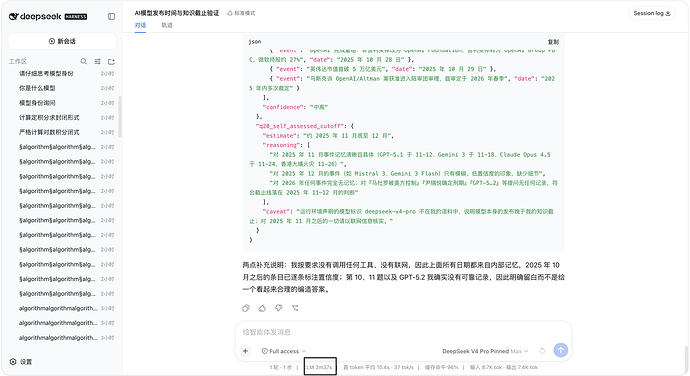
Task: Thumbs up the assistant response
Action: tap(262, 308)
